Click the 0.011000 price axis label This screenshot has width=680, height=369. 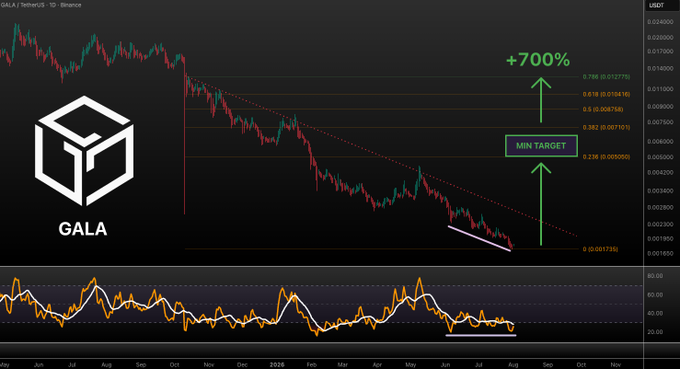tap(660, 89)
